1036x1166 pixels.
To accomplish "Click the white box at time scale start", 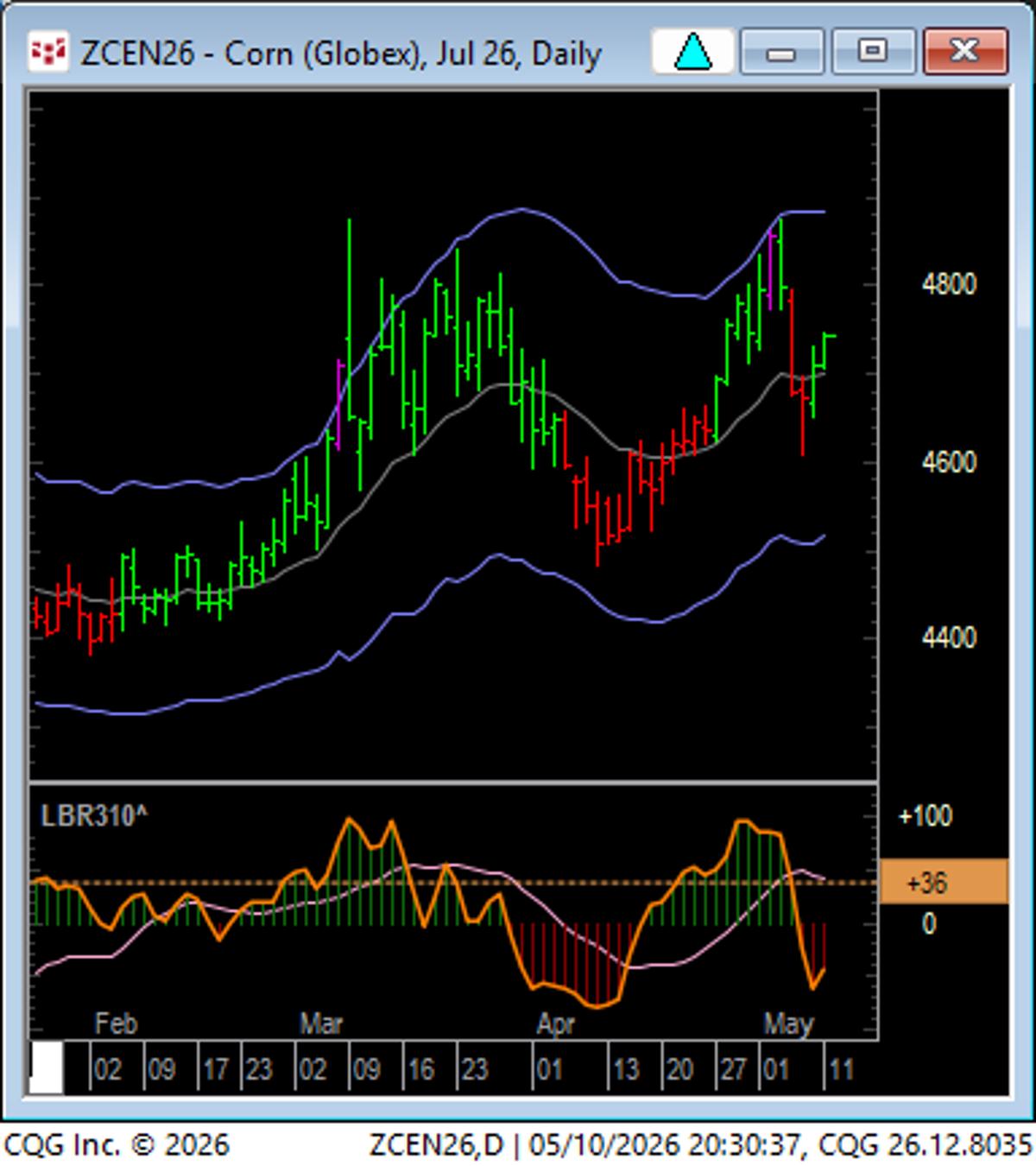I will coord(47,1068).
